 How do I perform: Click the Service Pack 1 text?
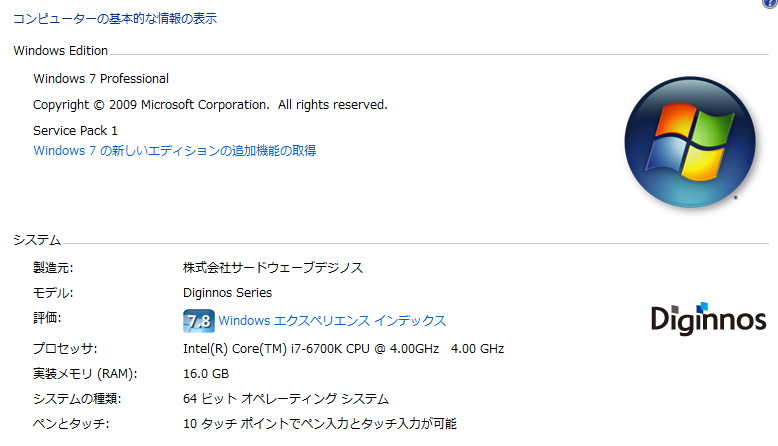(x=75, y=131)
